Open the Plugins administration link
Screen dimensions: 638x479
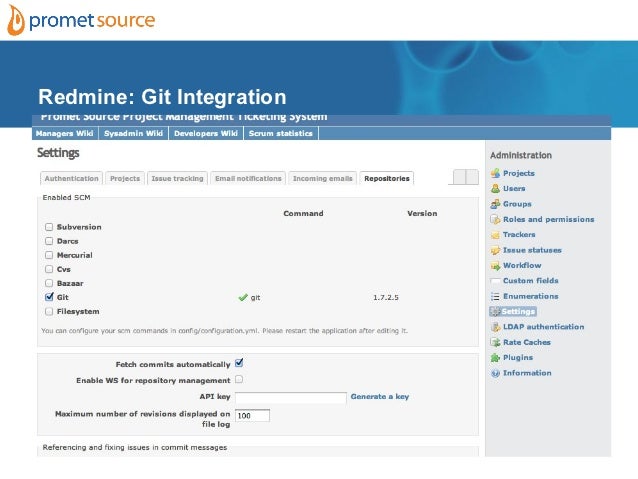[518, 358]
